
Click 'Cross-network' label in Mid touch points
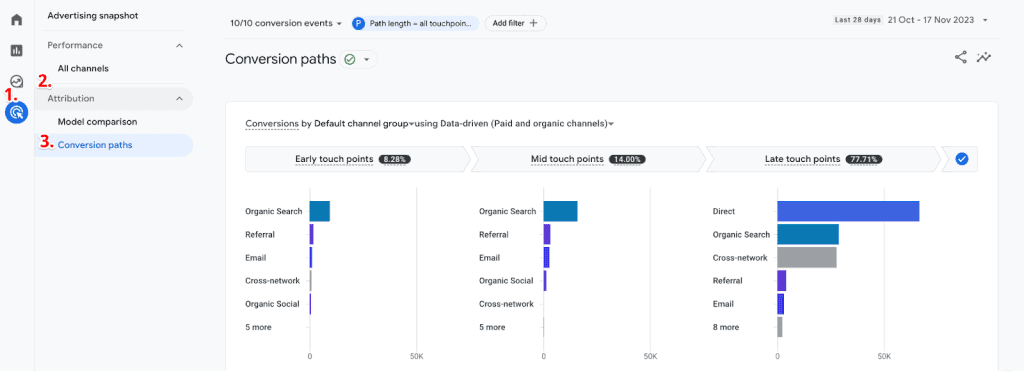[506, 303]
